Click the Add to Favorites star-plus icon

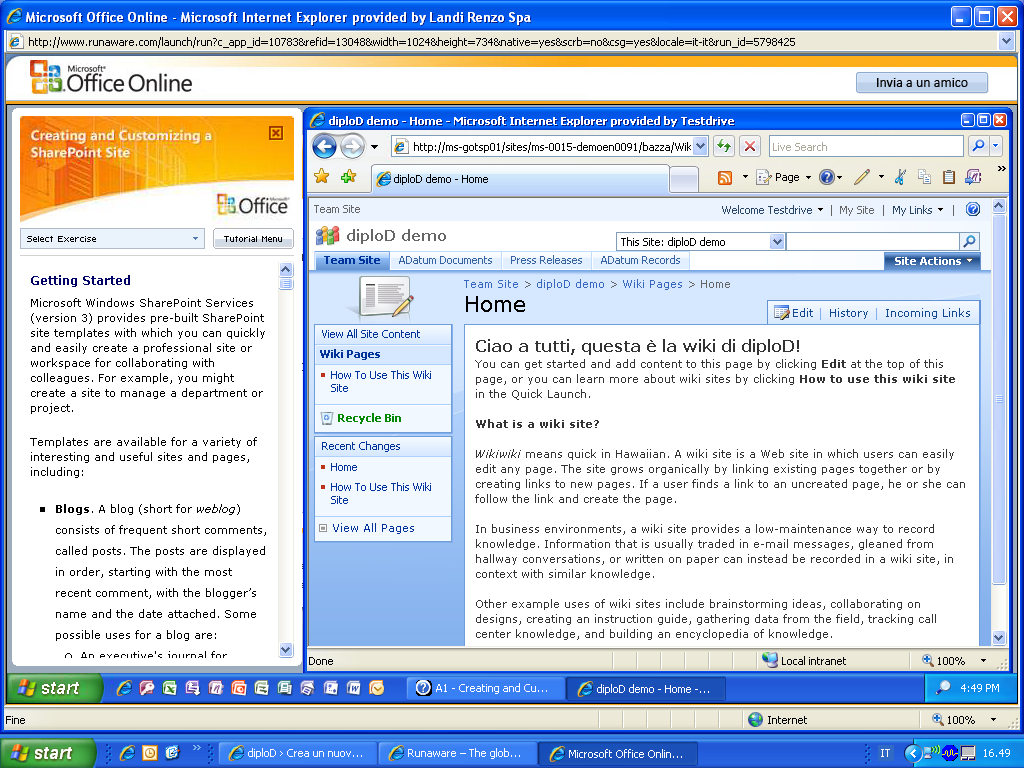point(349,176)
